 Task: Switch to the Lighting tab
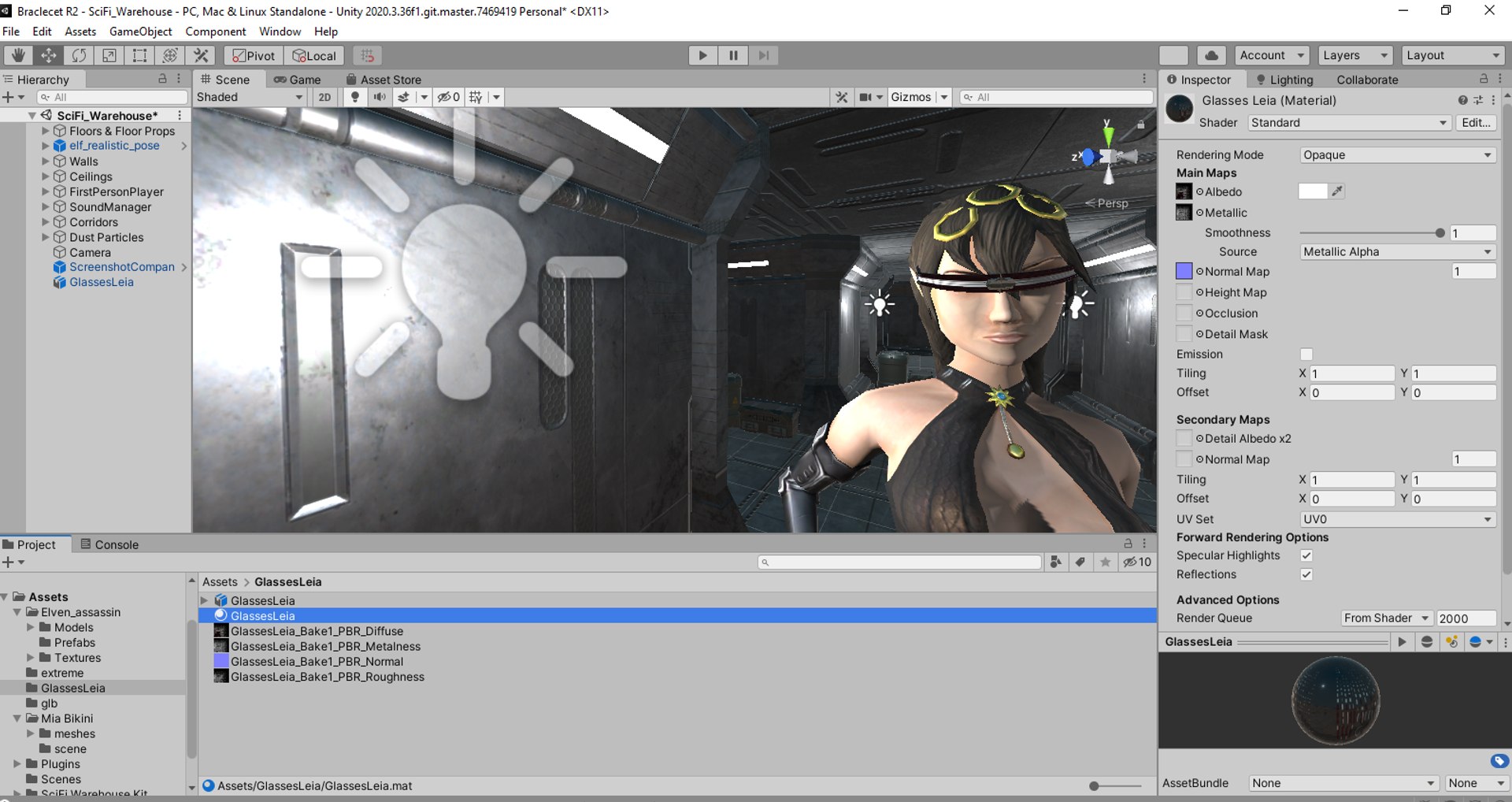pos(1284,80)
